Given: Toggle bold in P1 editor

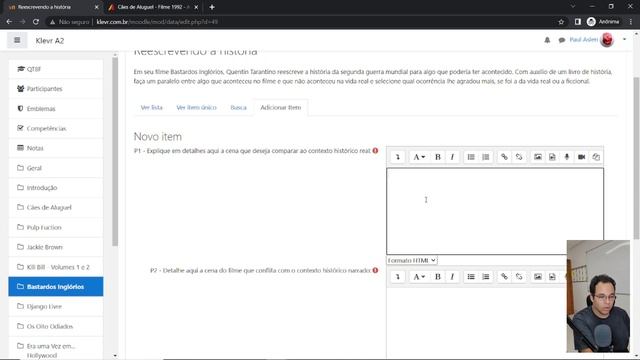Looking at the screenshot, I should coord(438,157).
